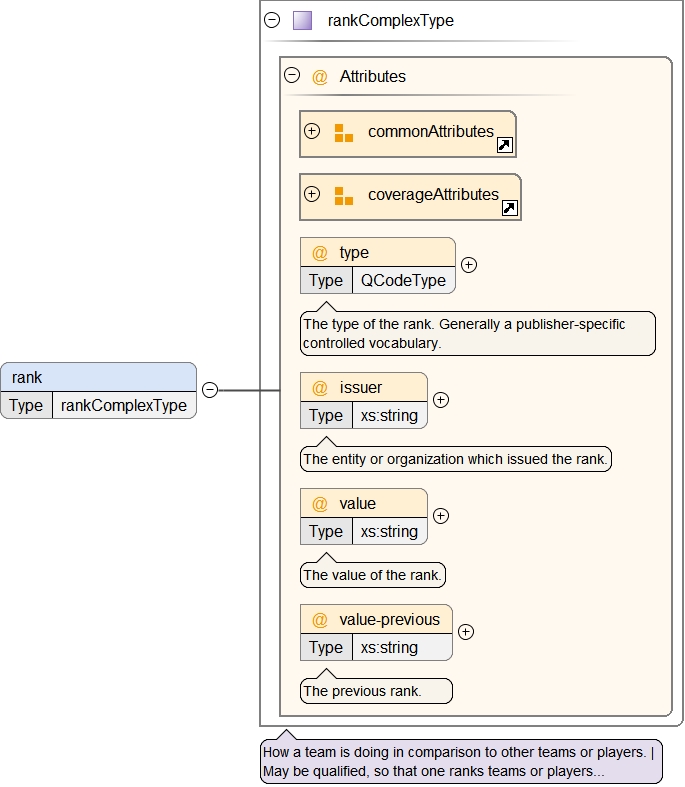Expand the commonAttributes group
The height and width of the screenshot is (787, 685).
pyautogui.click(x=312, y=131)
